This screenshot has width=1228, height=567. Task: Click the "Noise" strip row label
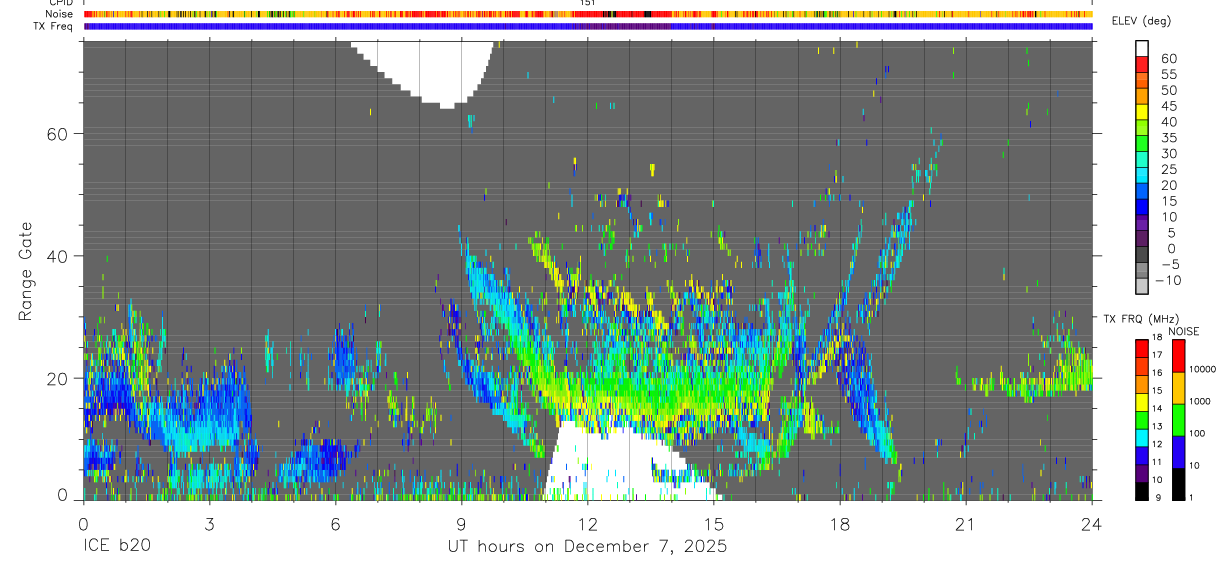point(61,14)
